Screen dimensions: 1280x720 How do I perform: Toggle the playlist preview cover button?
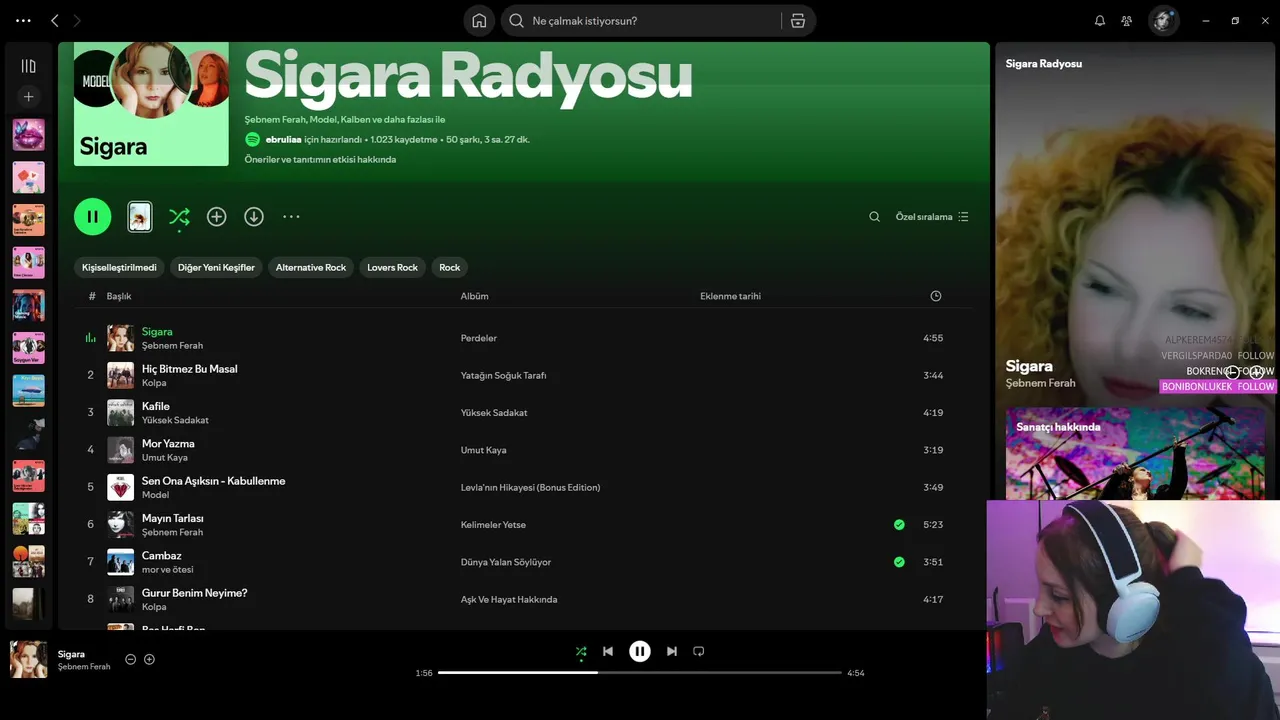coord(140,216)
